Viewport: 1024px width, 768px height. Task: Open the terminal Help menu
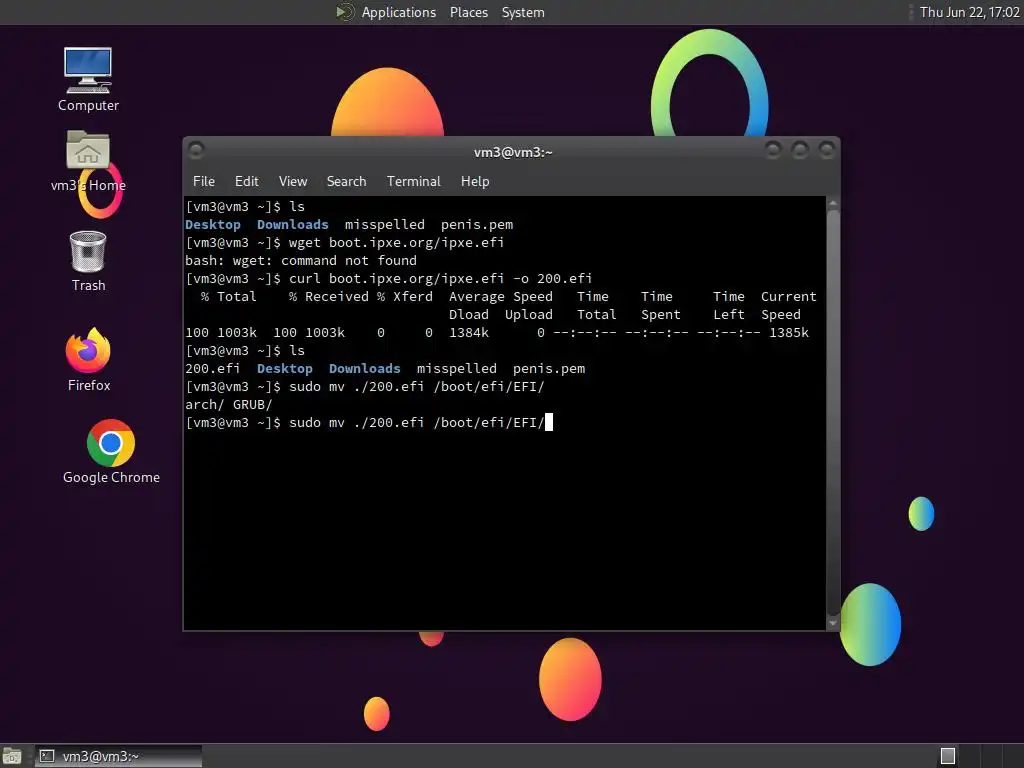[x=475, y=182]
